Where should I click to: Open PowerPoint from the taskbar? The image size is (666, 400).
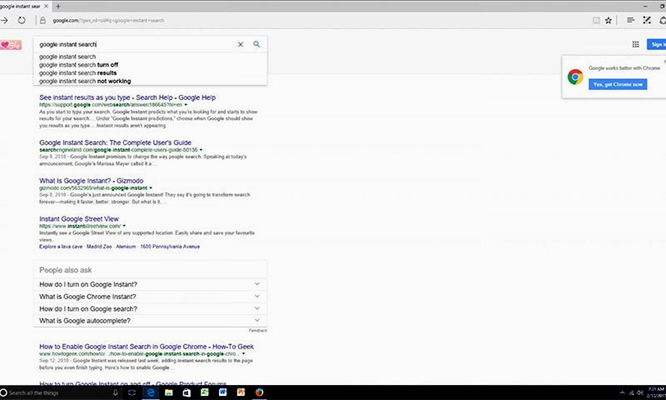(241, 393)
